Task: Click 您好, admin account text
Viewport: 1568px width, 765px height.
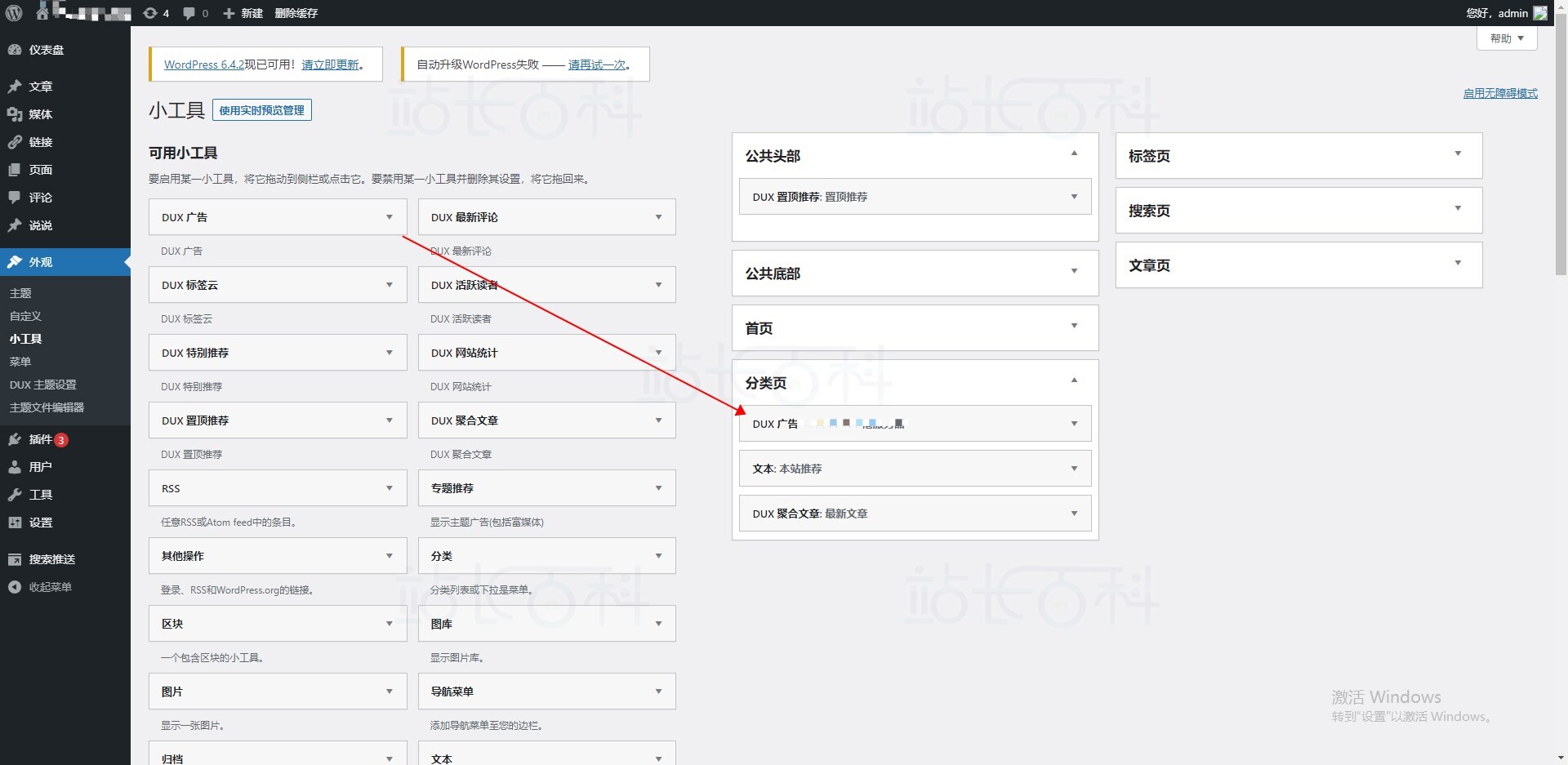Action: tap(1497, 13)
